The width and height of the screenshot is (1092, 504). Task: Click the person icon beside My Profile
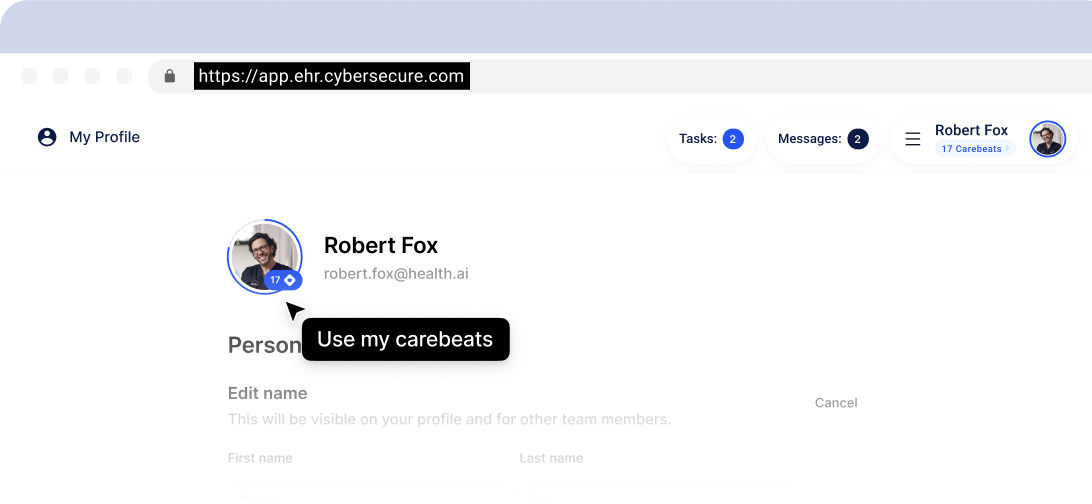pos(47,137)
